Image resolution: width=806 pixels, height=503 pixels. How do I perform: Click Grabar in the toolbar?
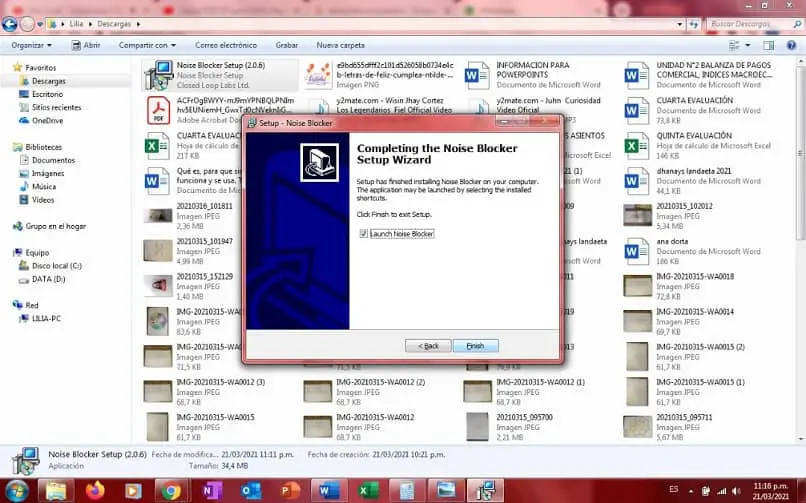tap(286, 45)
